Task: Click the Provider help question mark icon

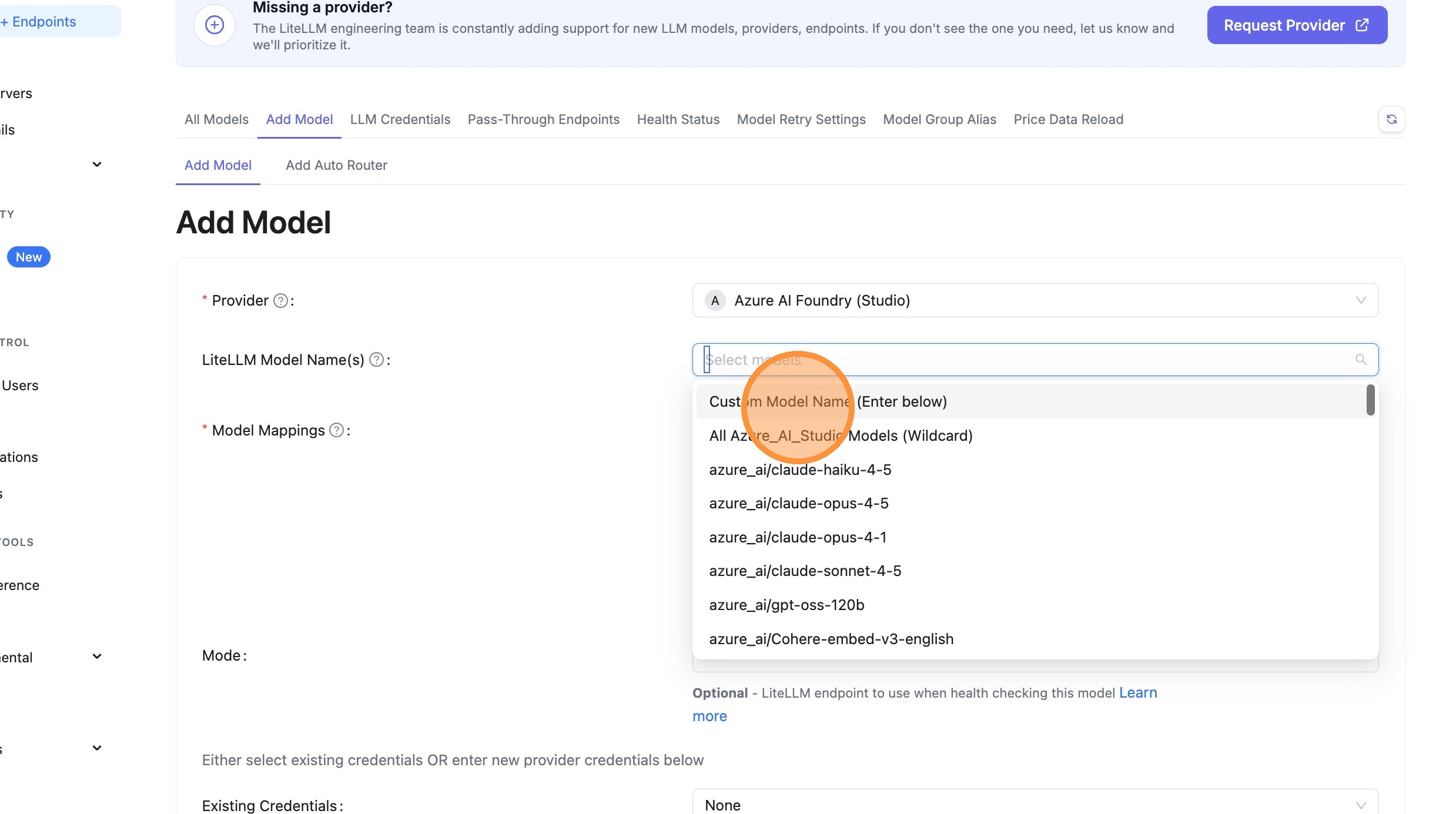Action: pos(281,301)
